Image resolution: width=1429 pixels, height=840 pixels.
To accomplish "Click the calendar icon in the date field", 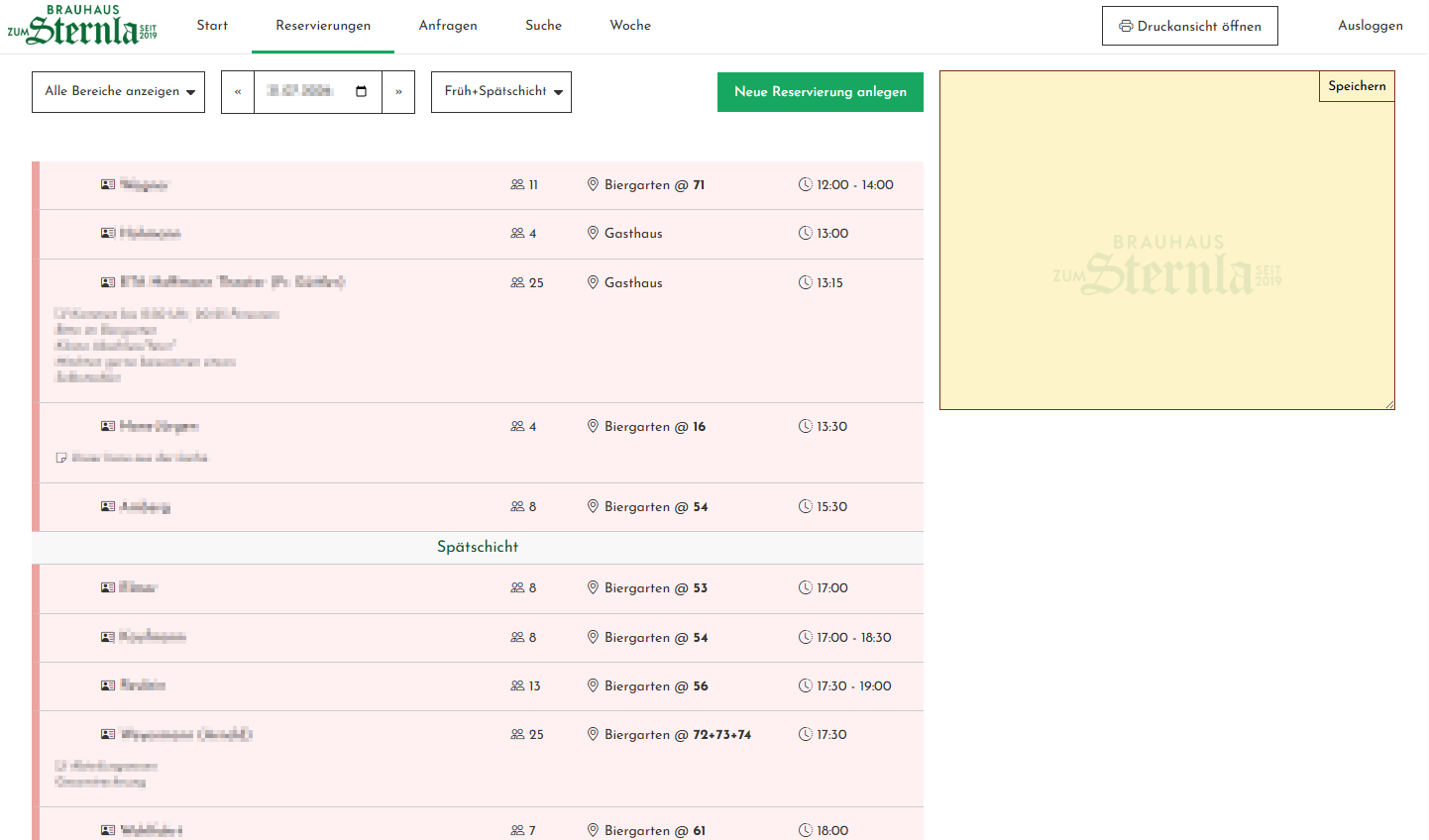I will 362,91.
